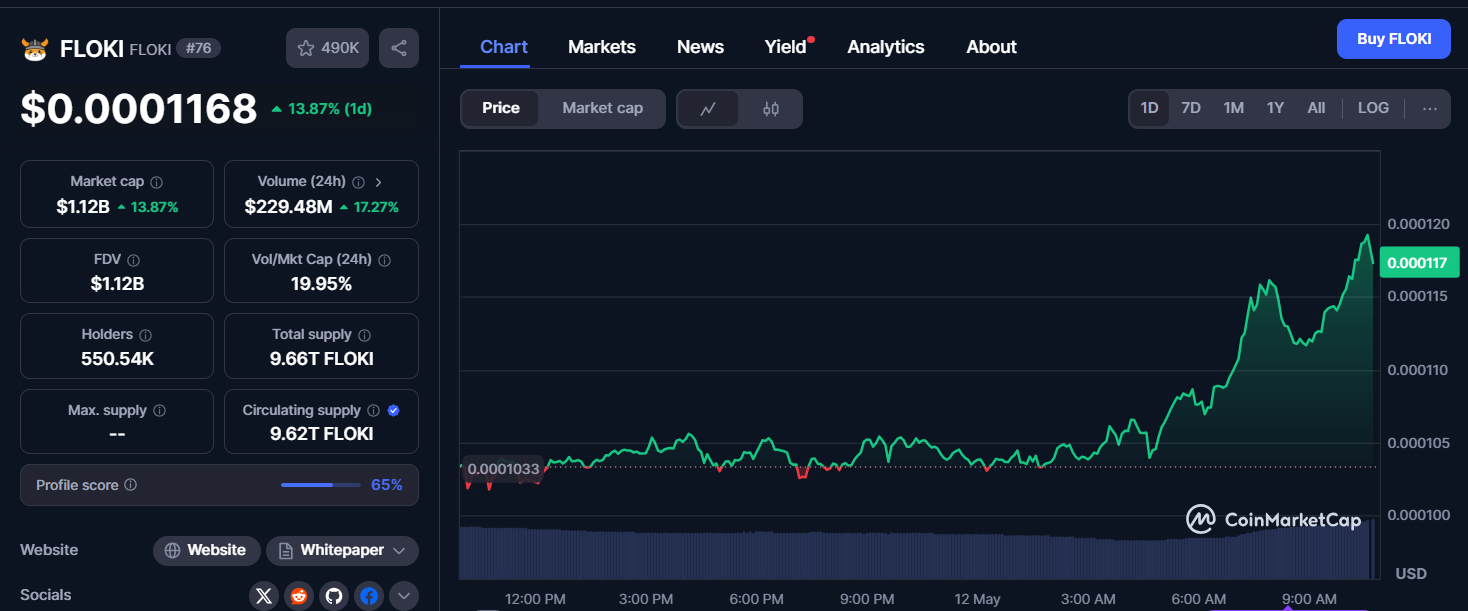Open the Facebook social link
The width and height of the screenshot is (1468, 611).
tap(369, 596)
